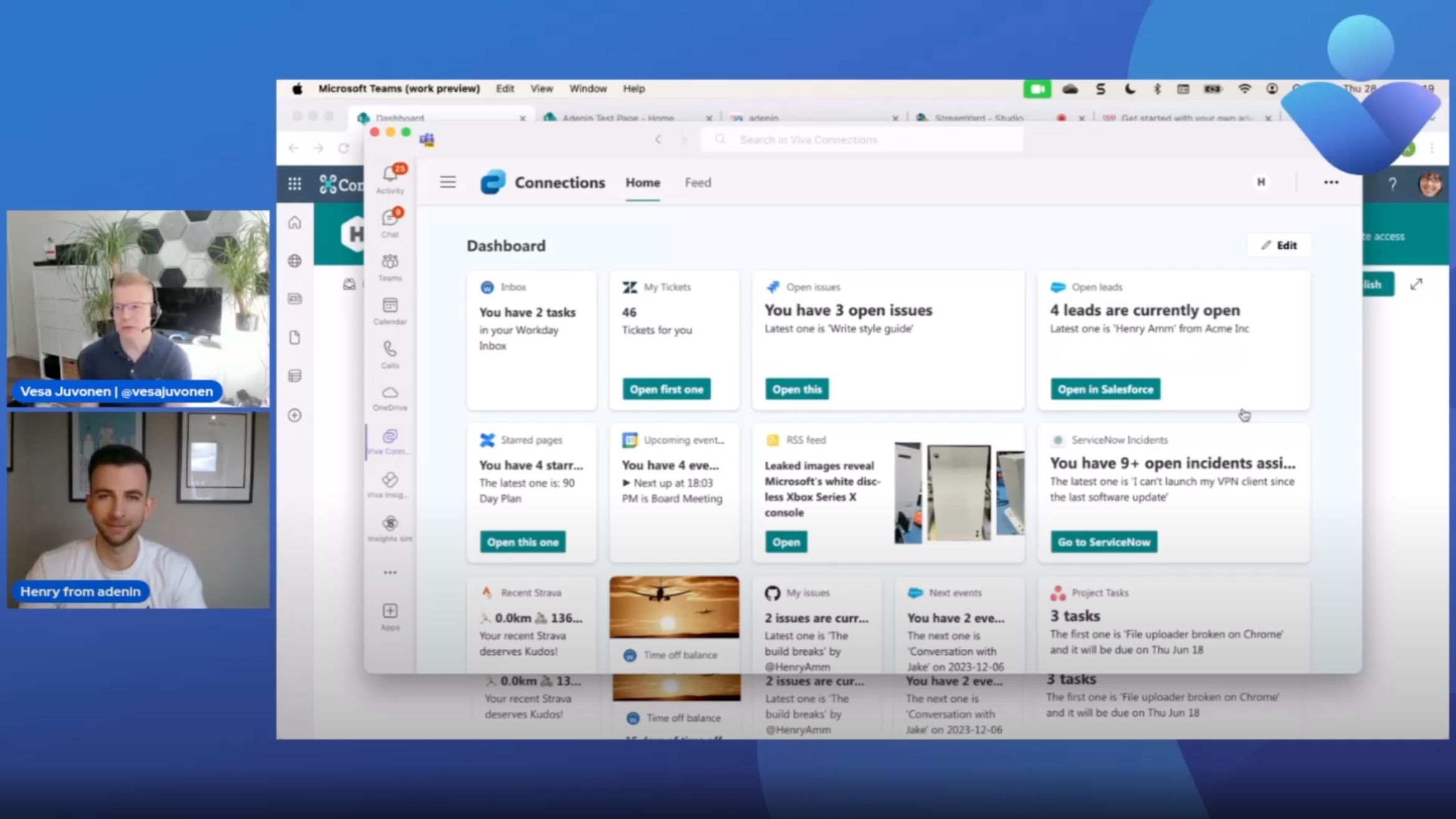The width and height of the screenshot is (1456, 819).
Task: Open Viva Insights sidebar app
Action: (x=390, y=485)
